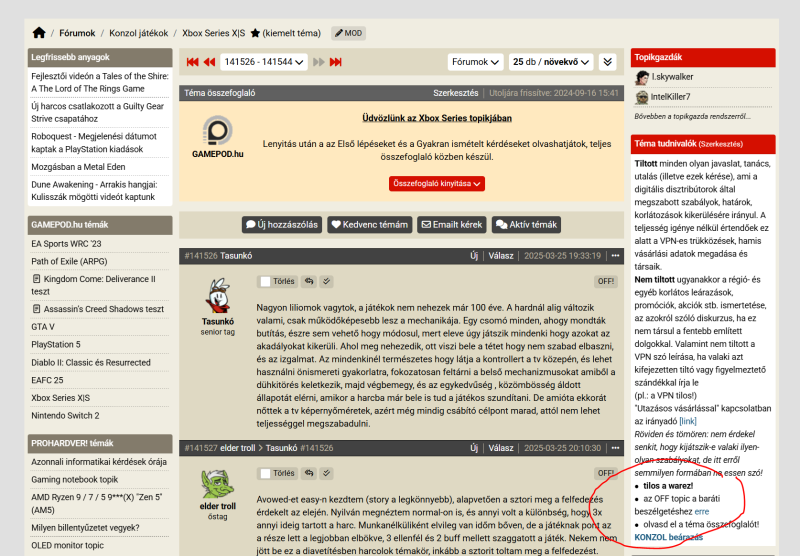Open more options on post #141527
The width and height of the screenshot is (800, 556).
615,448
